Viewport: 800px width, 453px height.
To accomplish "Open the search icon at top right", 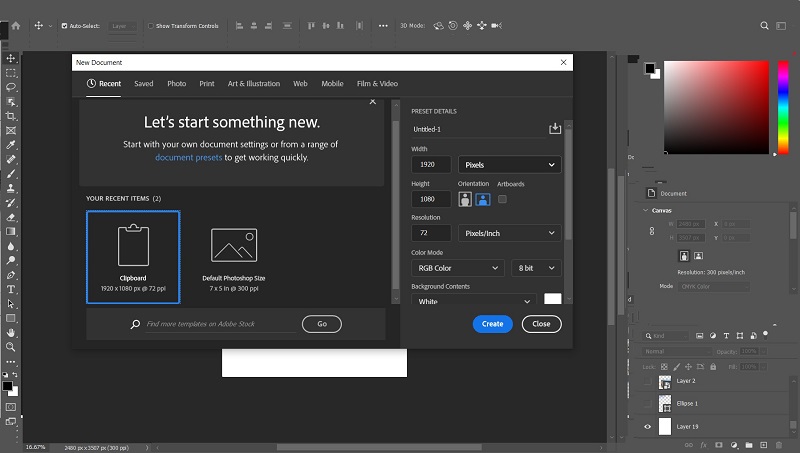I will (x=764, y=26).
